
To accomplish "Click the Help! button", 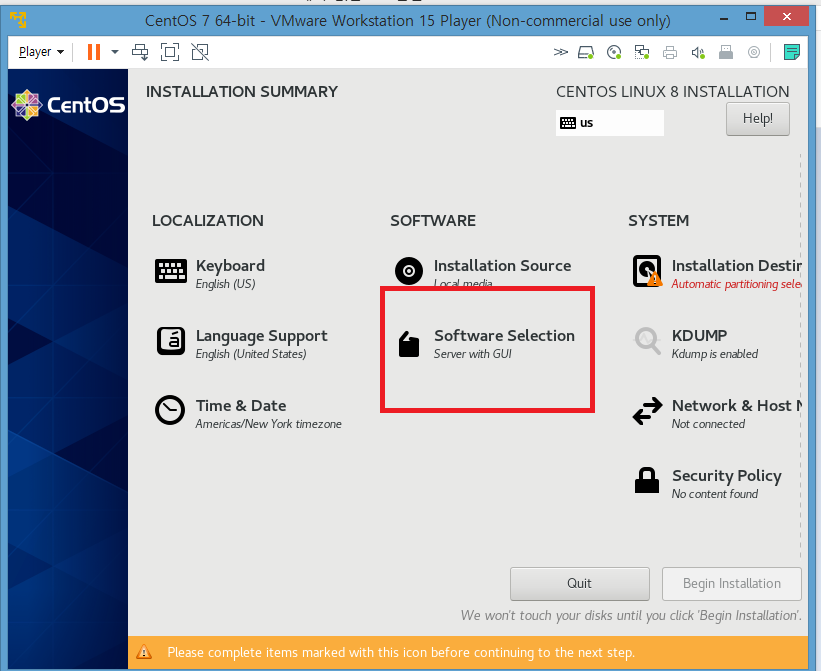I will click(757, 119).
